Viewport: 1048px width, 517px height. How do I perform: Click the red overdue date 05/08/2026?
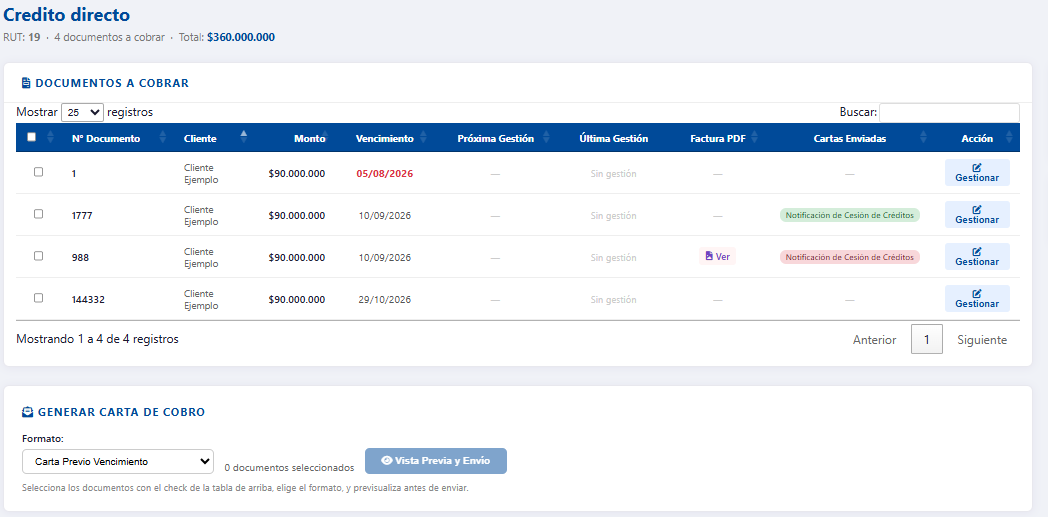point(384,174)
